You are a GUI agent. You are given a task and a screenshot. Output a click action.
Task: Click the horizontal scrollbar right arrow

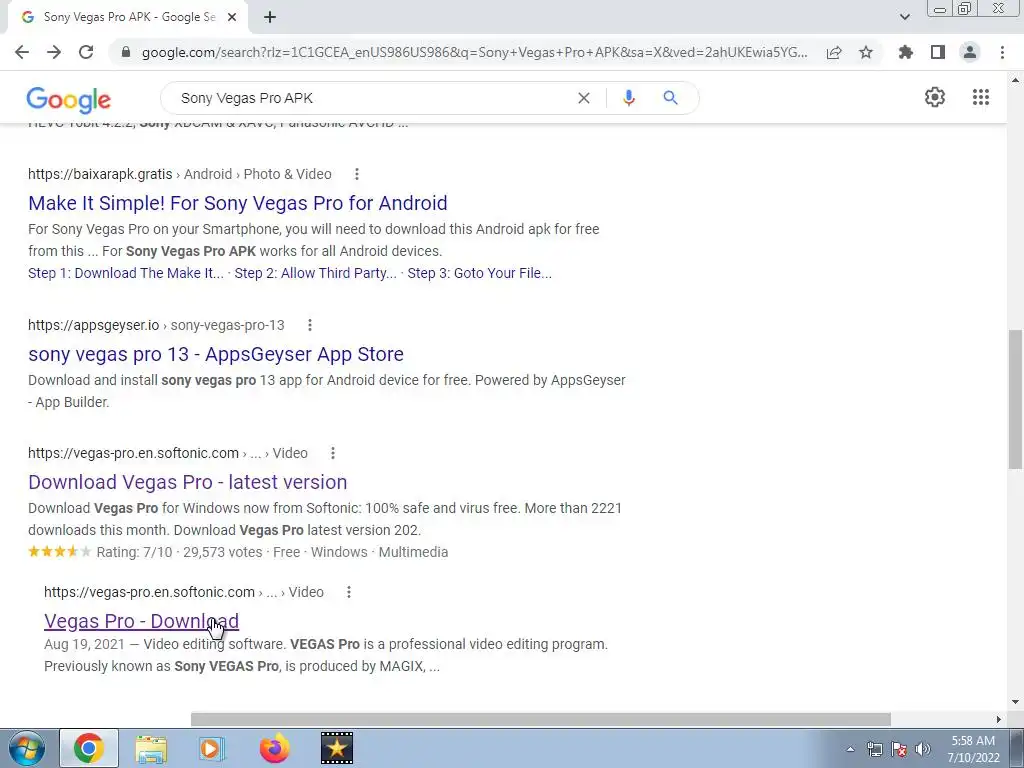(x=999, y=719)
